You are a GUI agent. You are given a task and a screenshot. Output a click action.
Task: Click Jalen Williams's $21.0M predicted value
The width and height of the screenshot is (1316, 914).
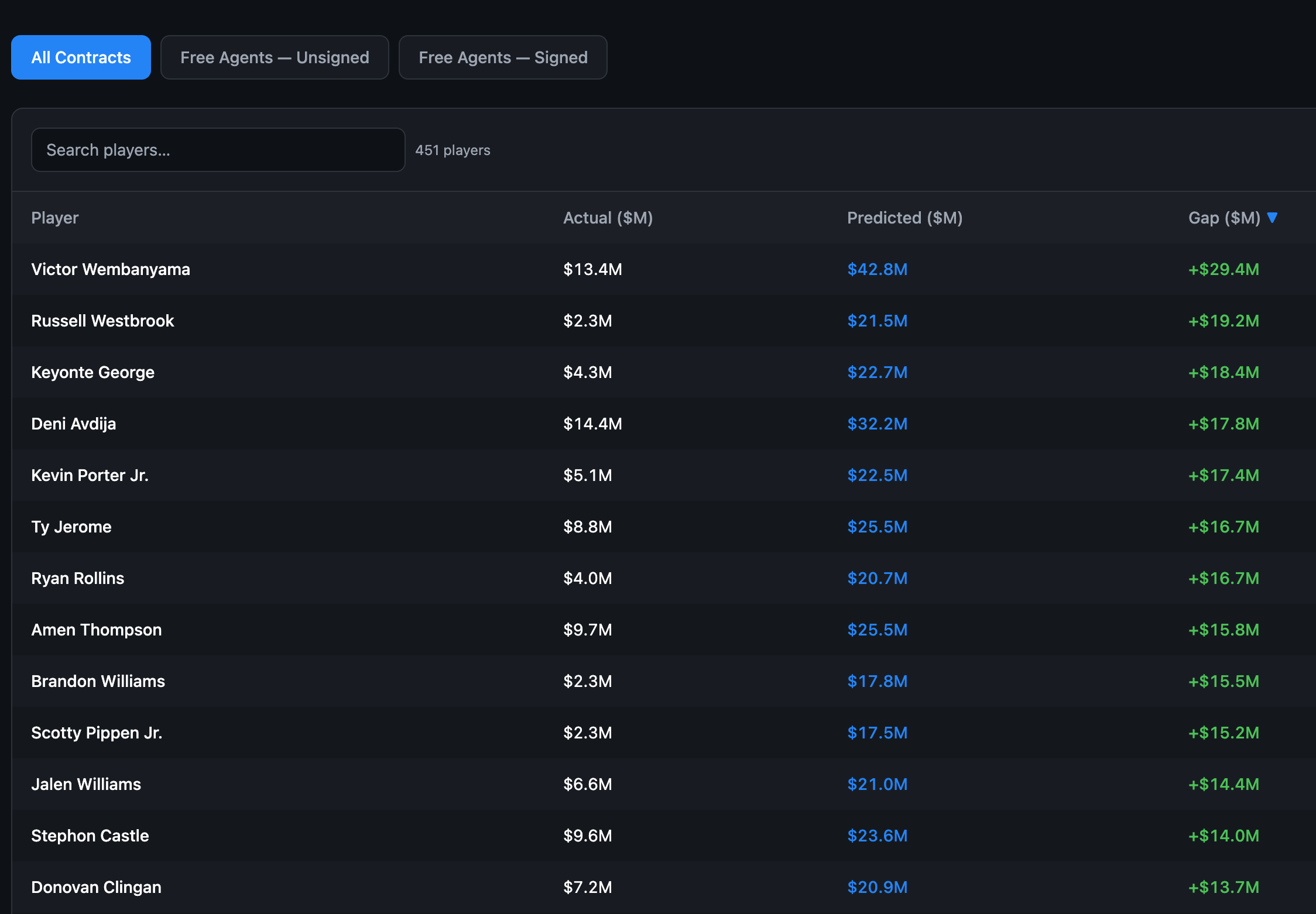click(x=877, y=784)
